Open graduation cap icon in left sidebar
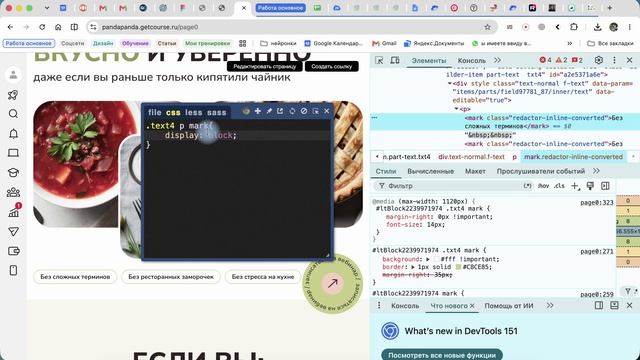640x360 pixels. tap(13, 172)
